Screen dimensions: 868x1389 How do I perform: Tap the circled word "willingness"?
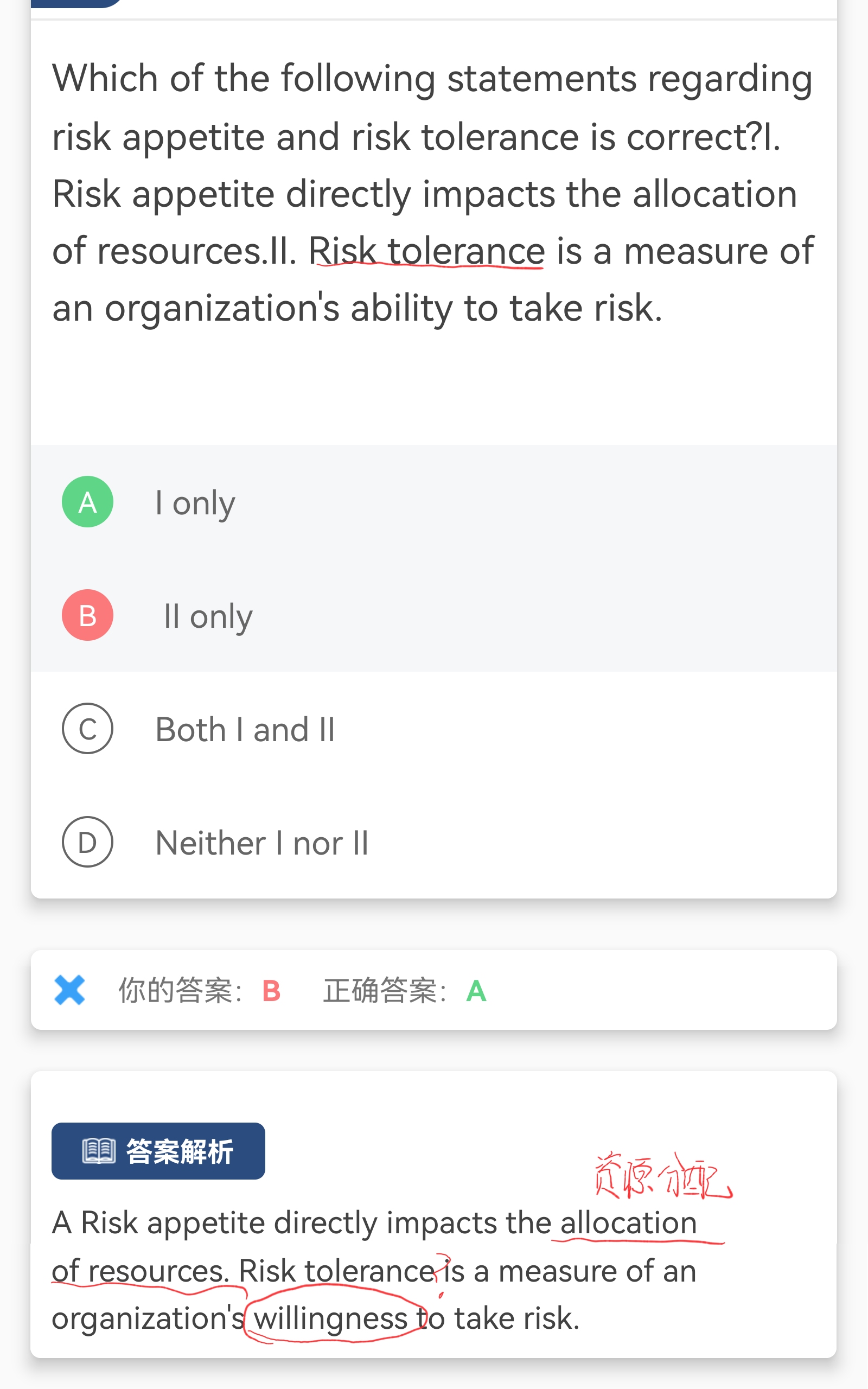pyautogui.click(x=331, y=1318)
